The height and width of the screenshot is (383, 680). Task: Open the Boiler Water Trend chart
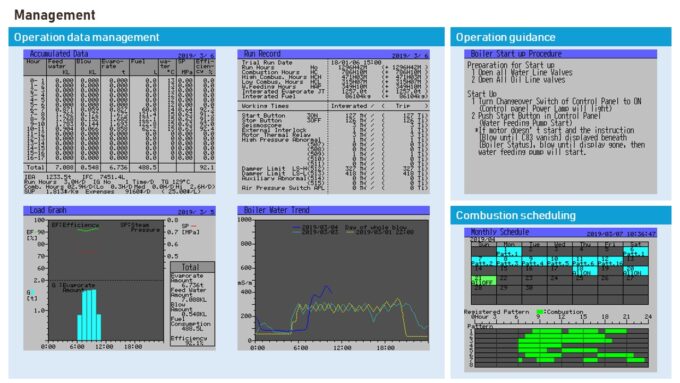pos(333,278)
